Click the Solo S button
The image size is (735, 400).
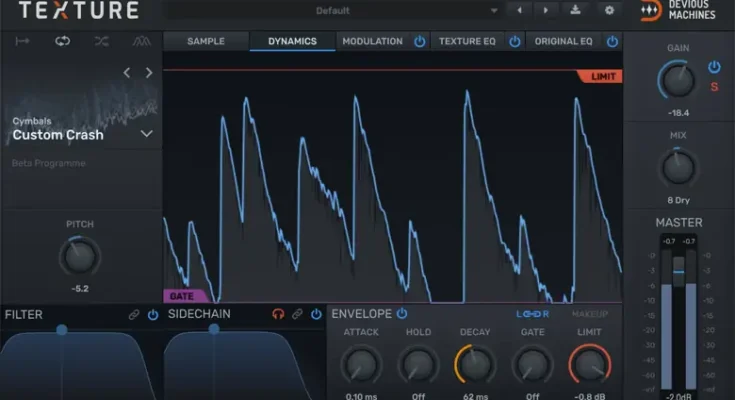(714, 87)
